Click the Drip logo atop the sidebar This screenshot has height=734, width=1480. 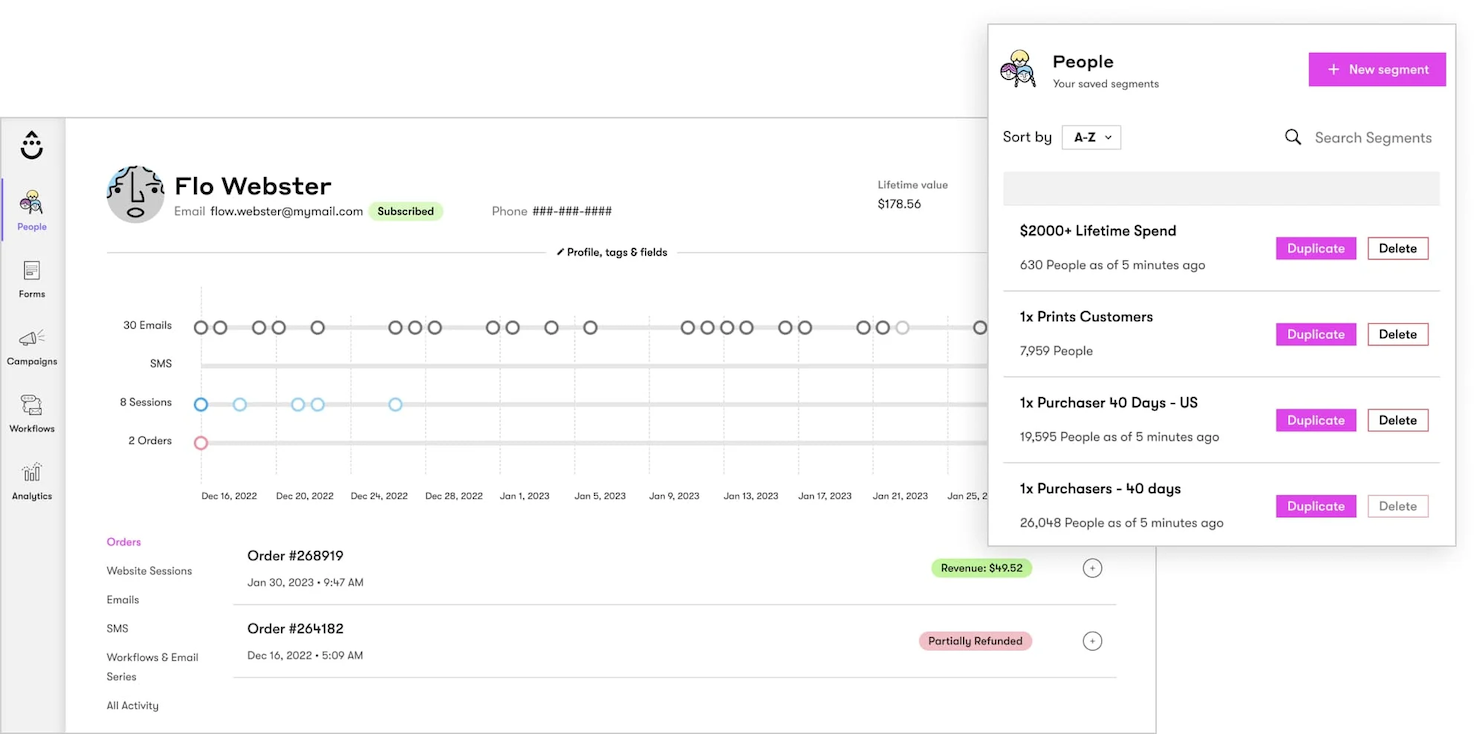[x=31, y=145]
